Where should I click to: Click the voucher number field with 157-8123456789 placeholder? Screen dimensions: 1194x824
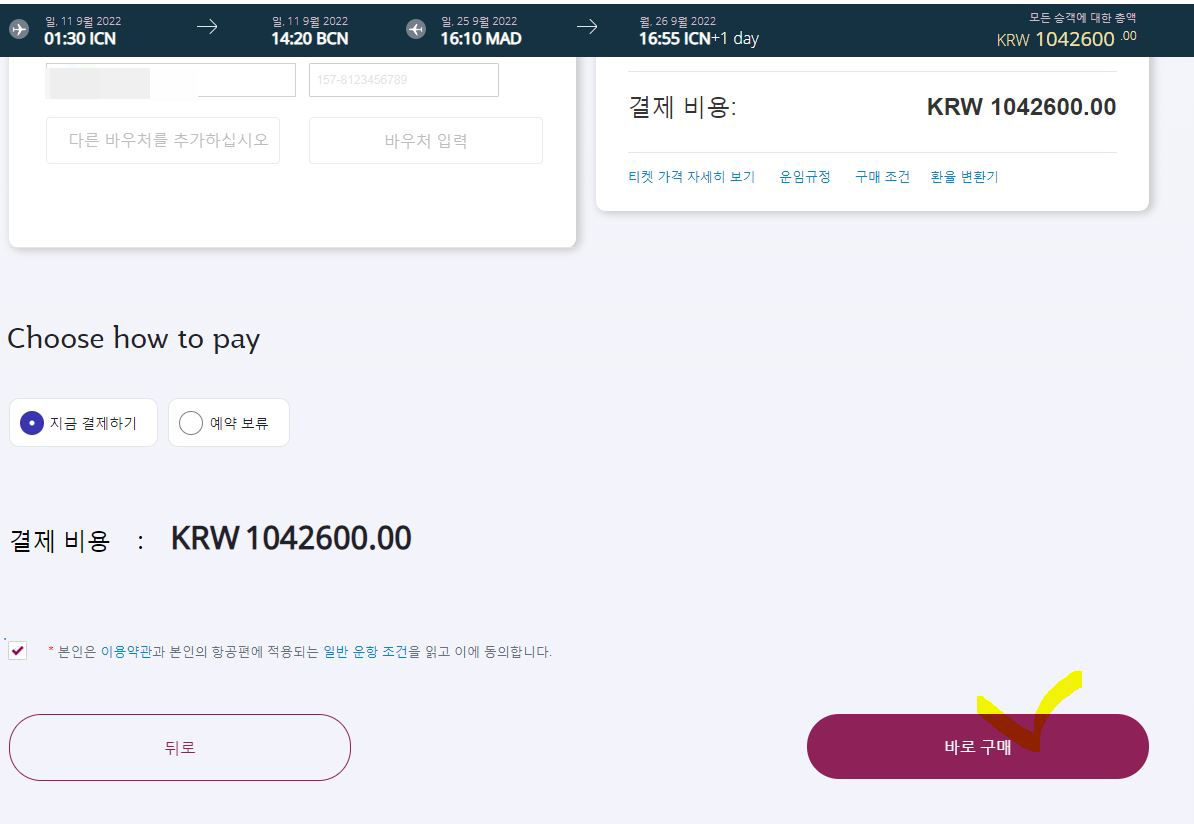pos(404,80)
